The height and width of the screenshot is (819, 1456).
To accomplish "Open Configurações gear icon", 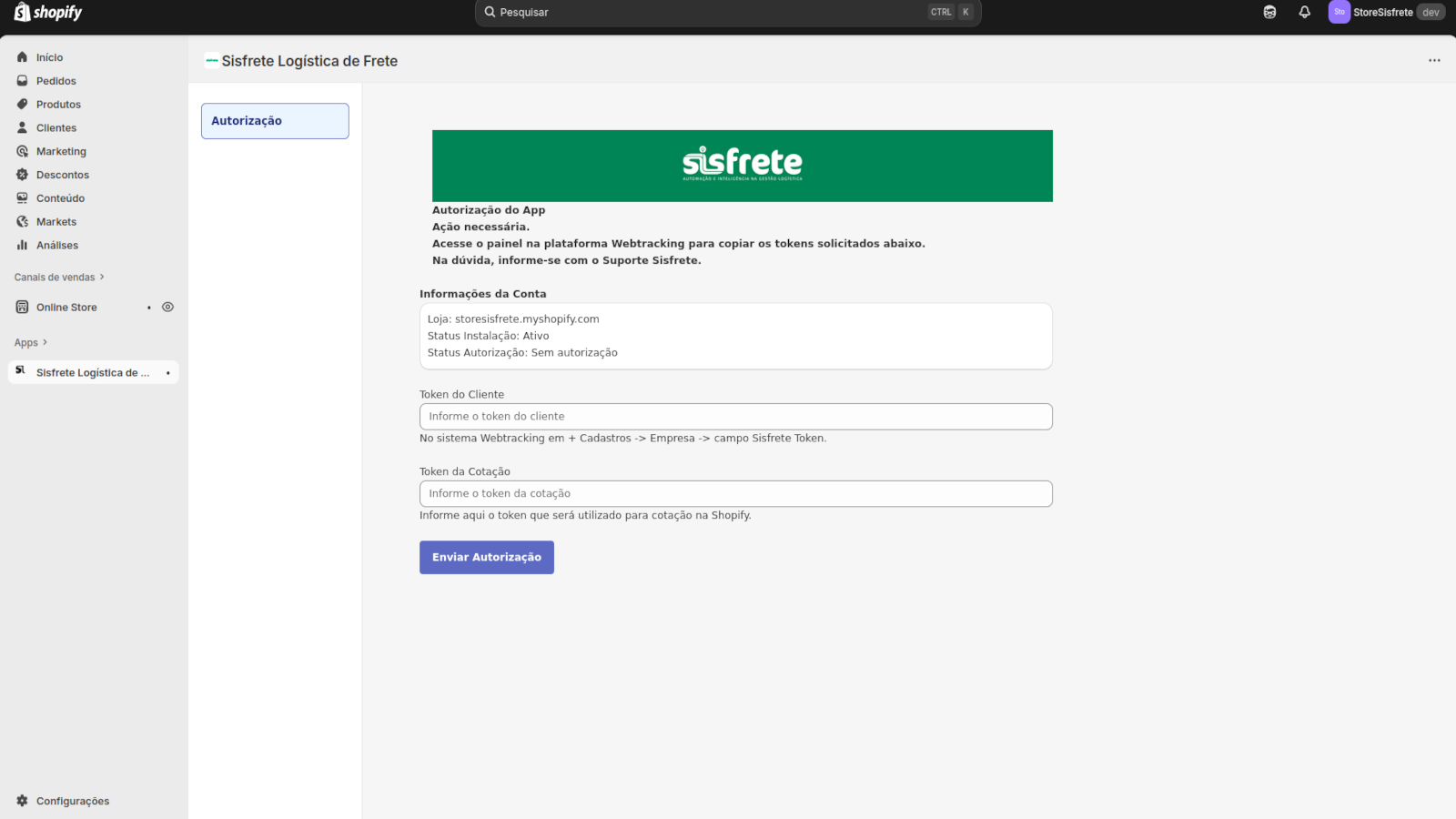I will (x=22, y=801).
